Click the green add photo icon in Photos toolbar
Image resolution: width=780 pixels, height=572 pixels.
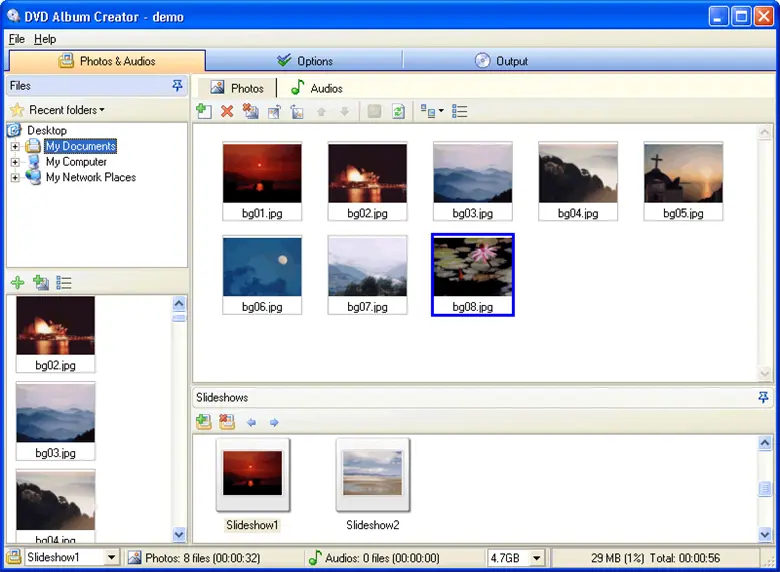[204, 112]
